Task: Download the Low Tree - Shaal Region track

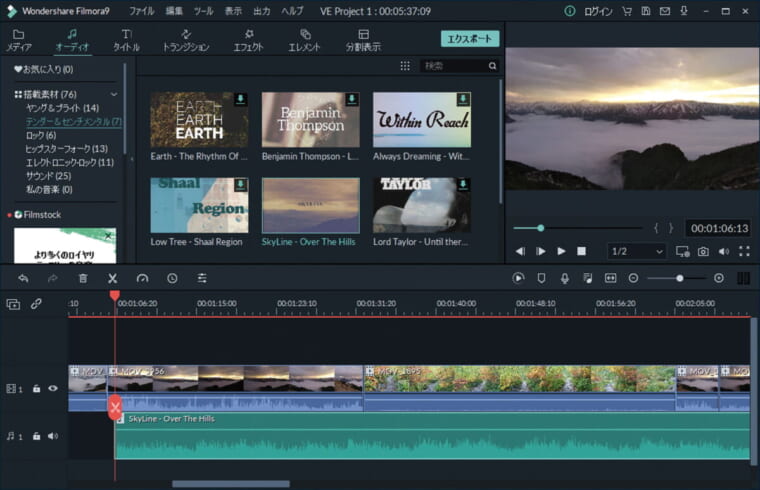Action: [x=240, y=185]
